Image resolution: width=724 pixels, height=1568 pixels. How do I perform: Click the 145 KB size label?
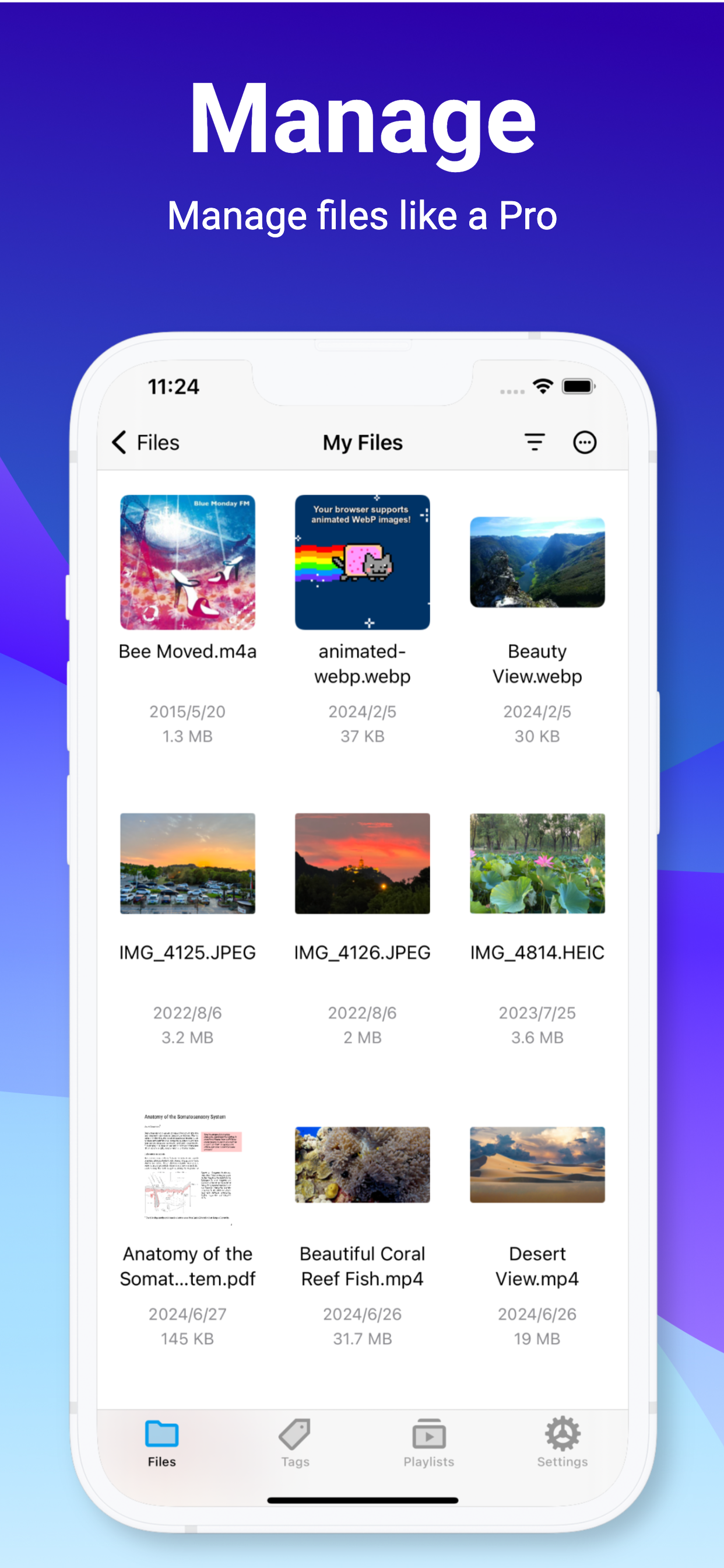[x=187, y=1339]
